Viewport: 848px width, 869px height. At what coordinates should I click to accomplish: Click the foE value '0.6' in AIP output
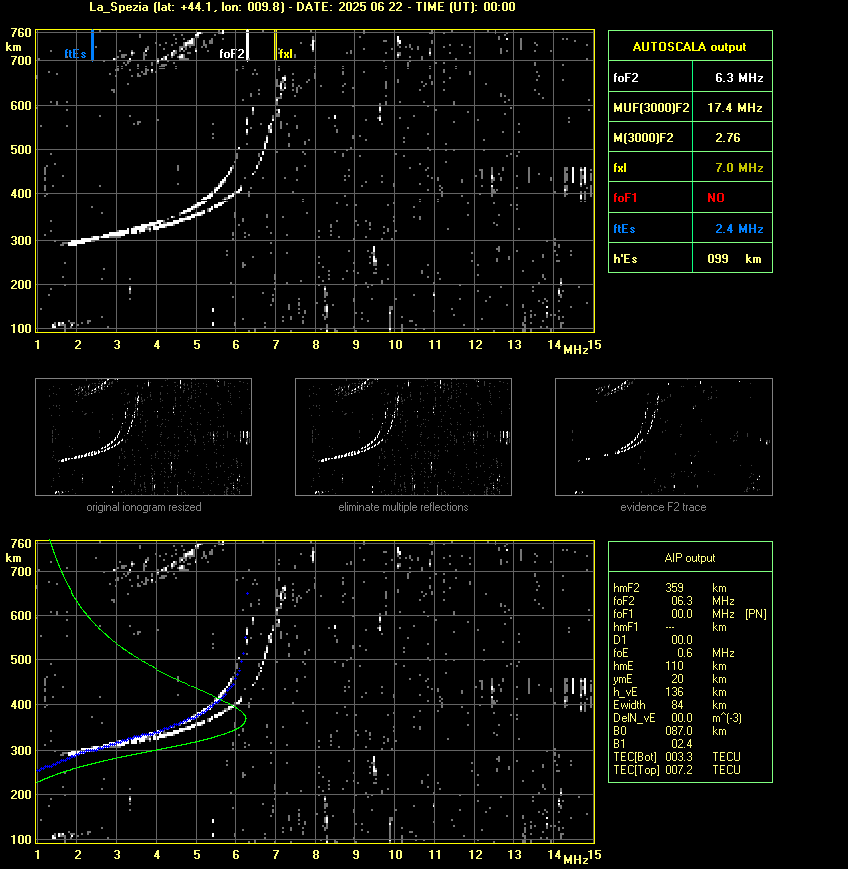click(x=684, y=653)
